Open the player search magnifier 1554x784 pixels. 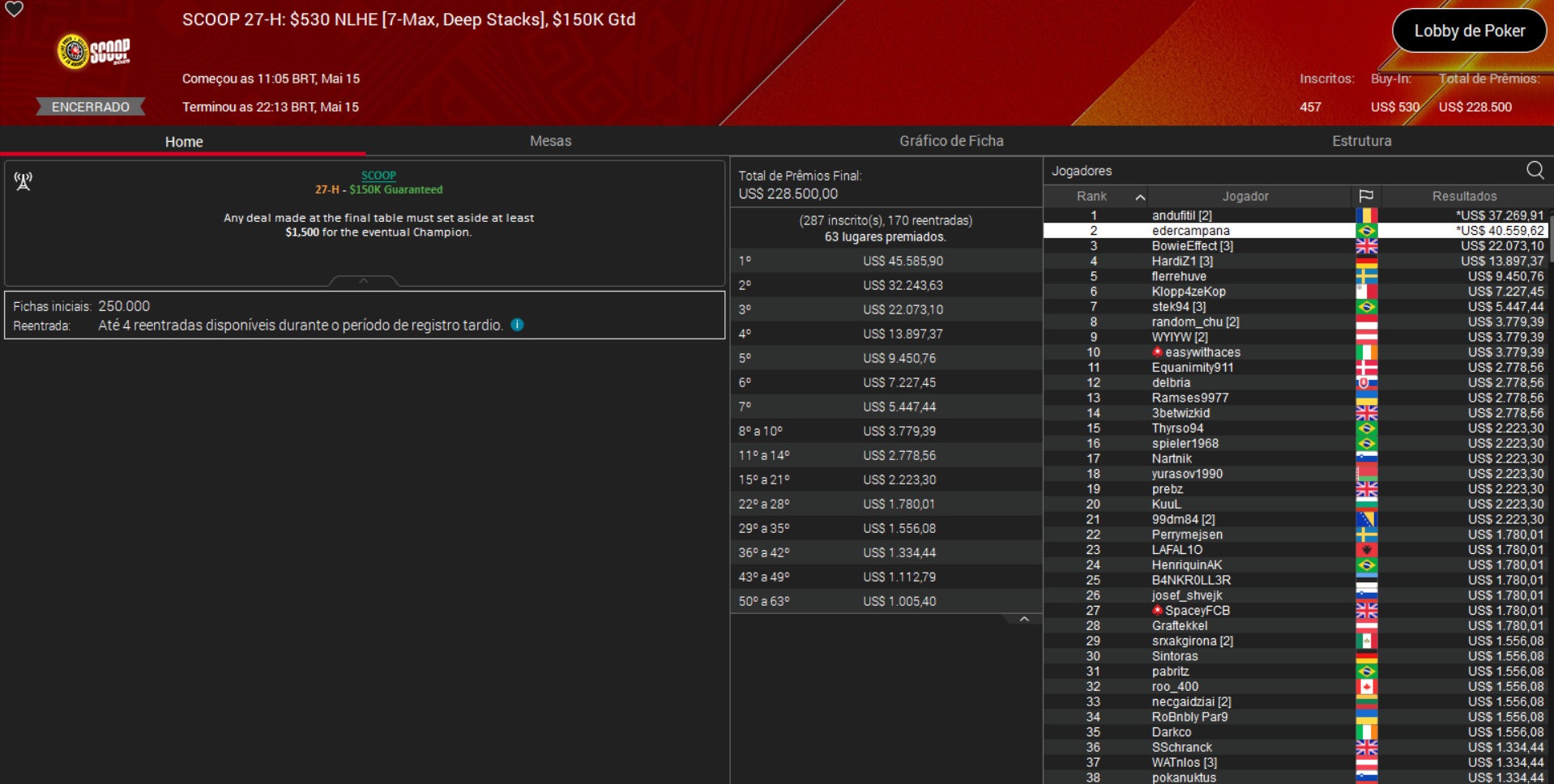click(1535, 170)
